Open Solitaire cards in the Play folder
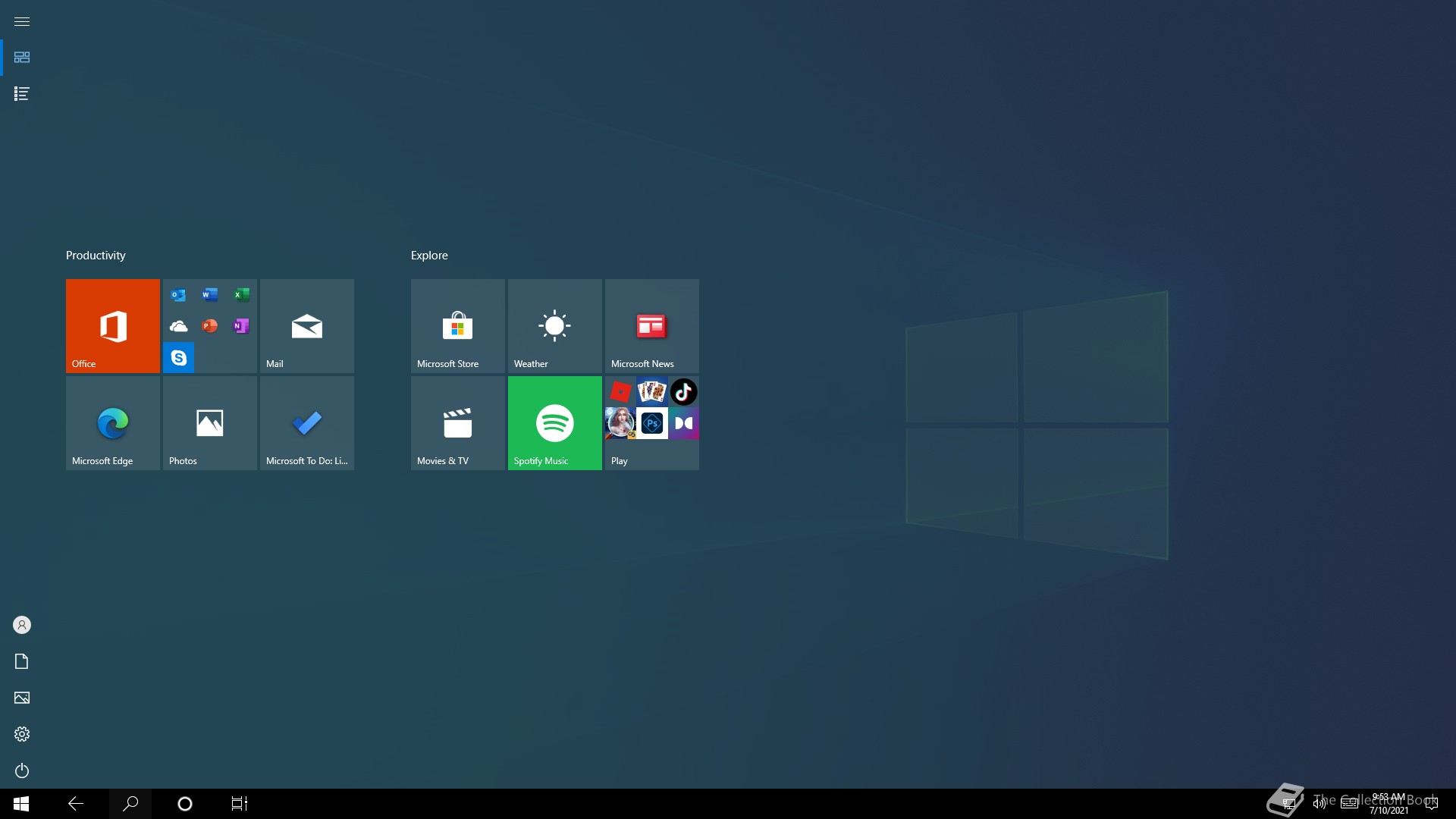The height and width of the screenshot is (819, 1456). (652, 392)
